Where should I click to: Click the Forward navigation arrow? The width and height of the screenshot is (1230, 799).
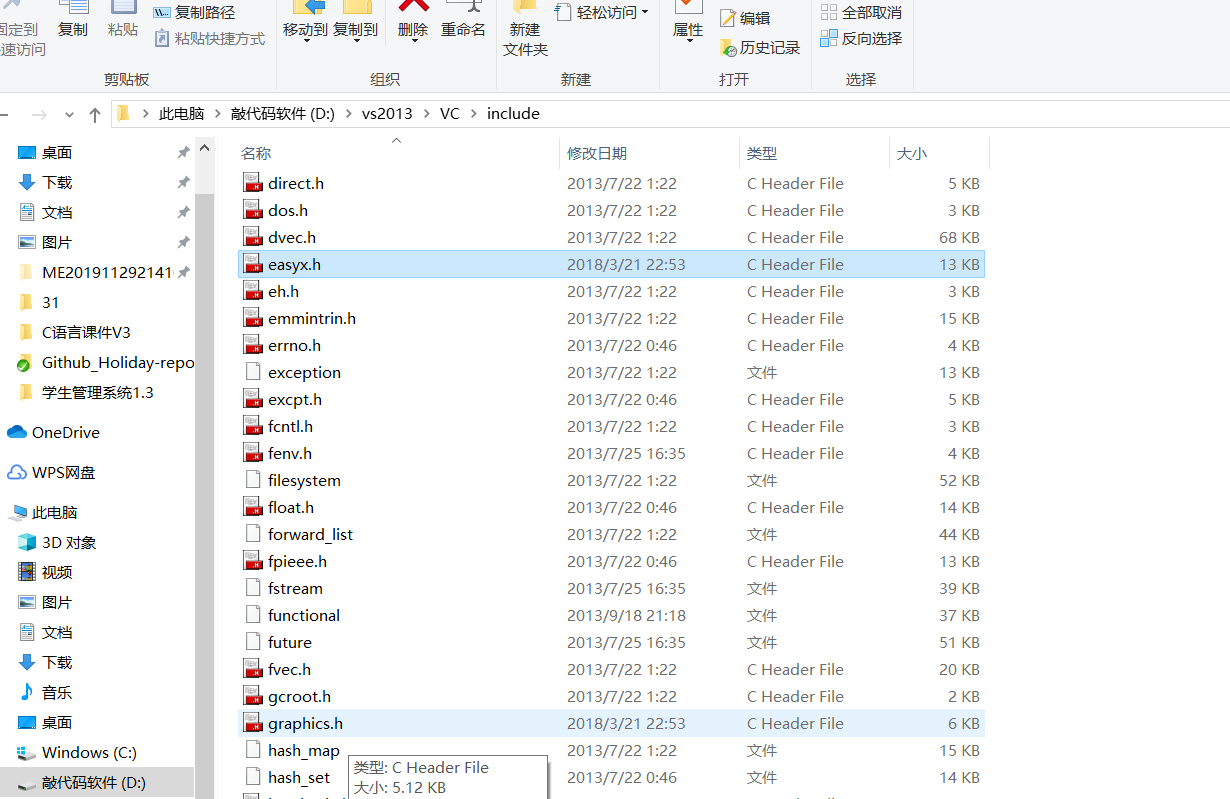tap(39, 115)
